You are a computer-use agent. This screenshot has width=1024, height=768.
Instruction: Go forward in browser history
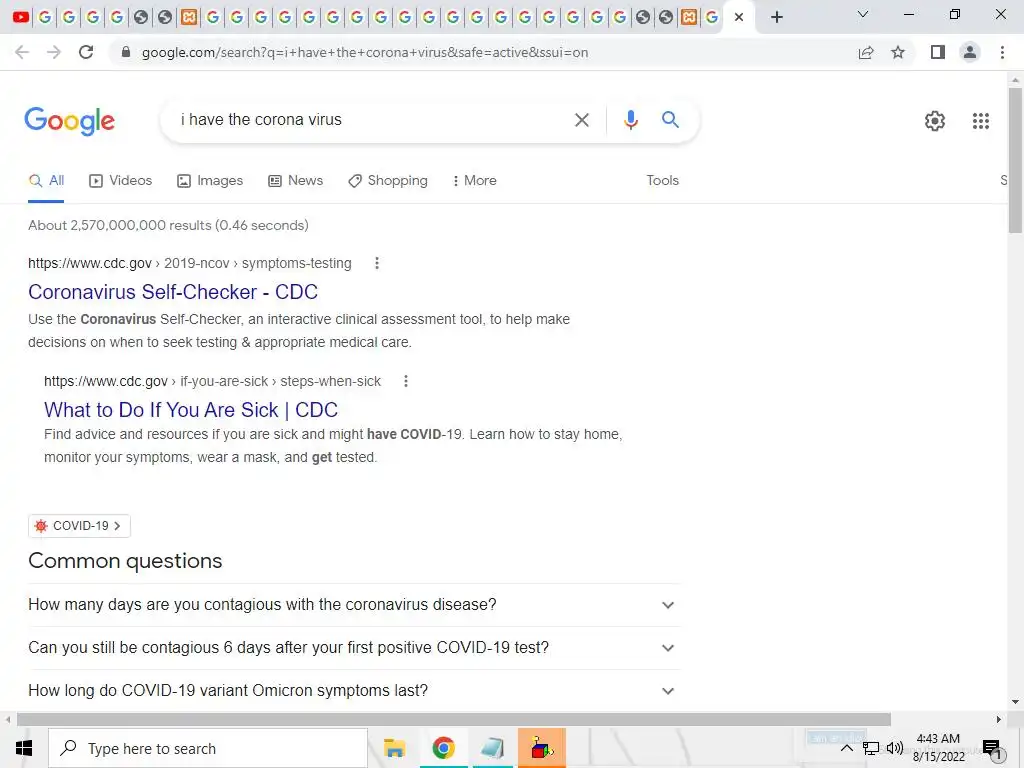(54, 52)
